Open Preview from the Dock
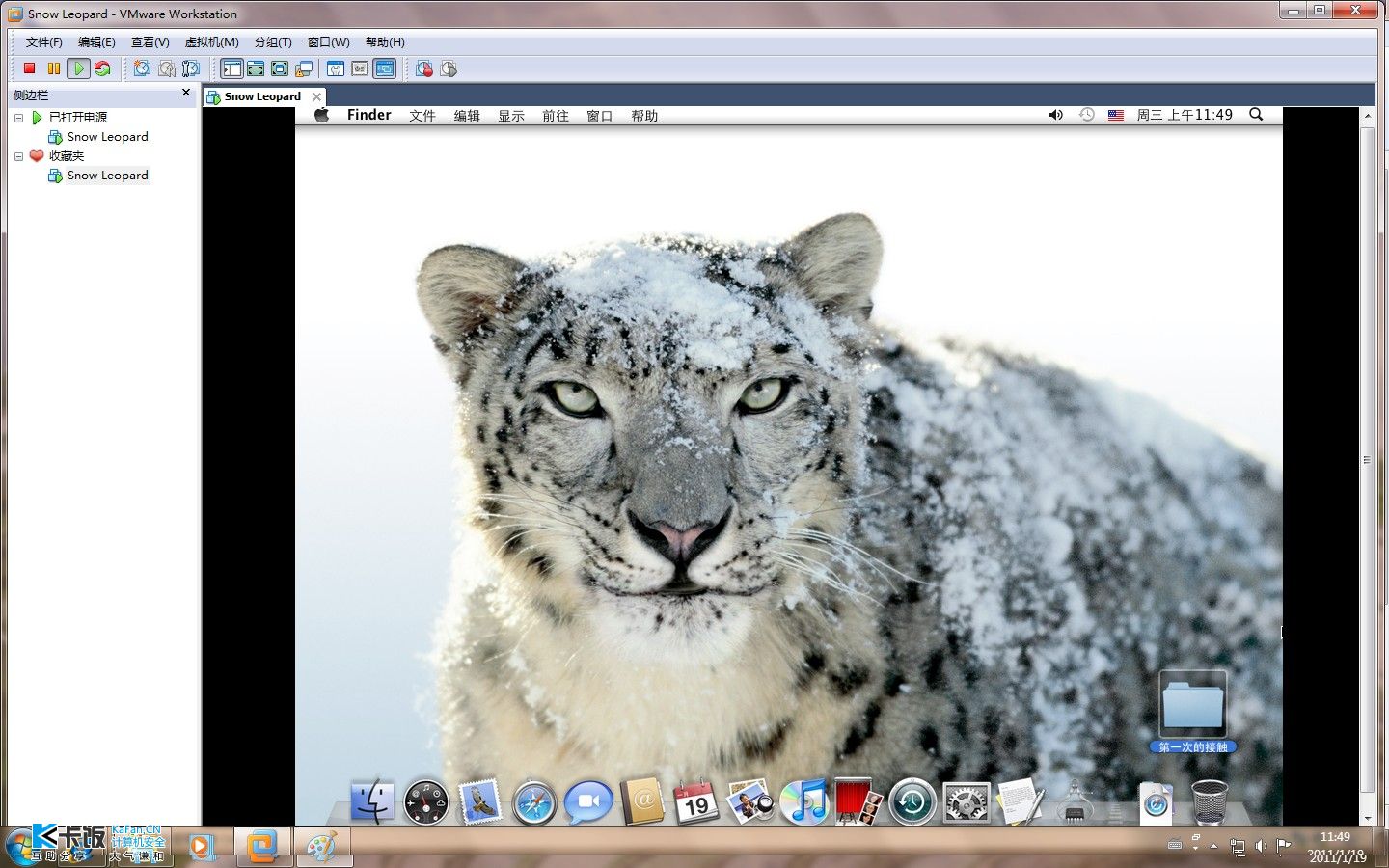1389x868 pixels. click(749, 801)
